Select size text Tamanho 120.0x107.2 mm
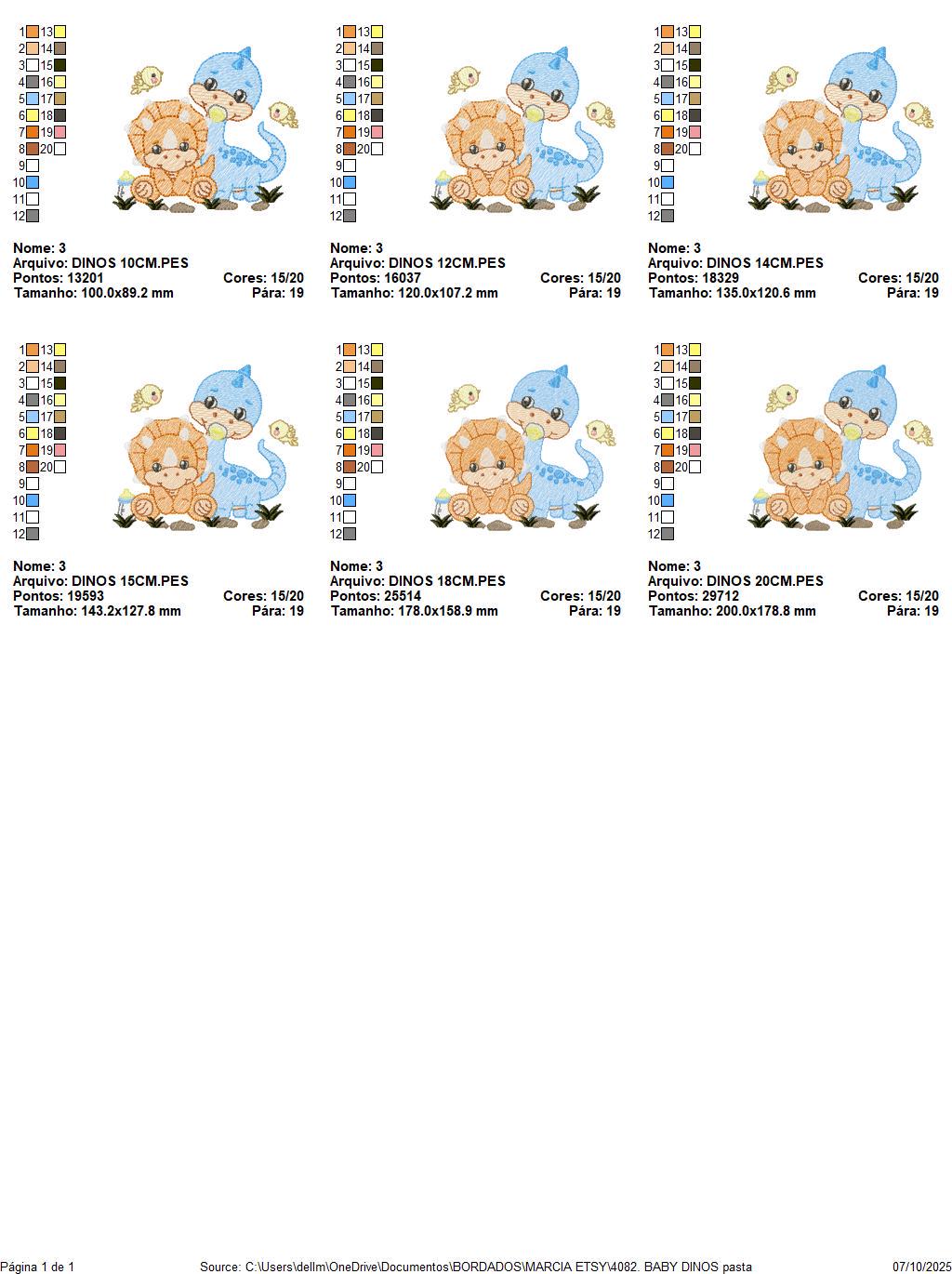The height and width of the screenshot is (1274, 952). 415,293
